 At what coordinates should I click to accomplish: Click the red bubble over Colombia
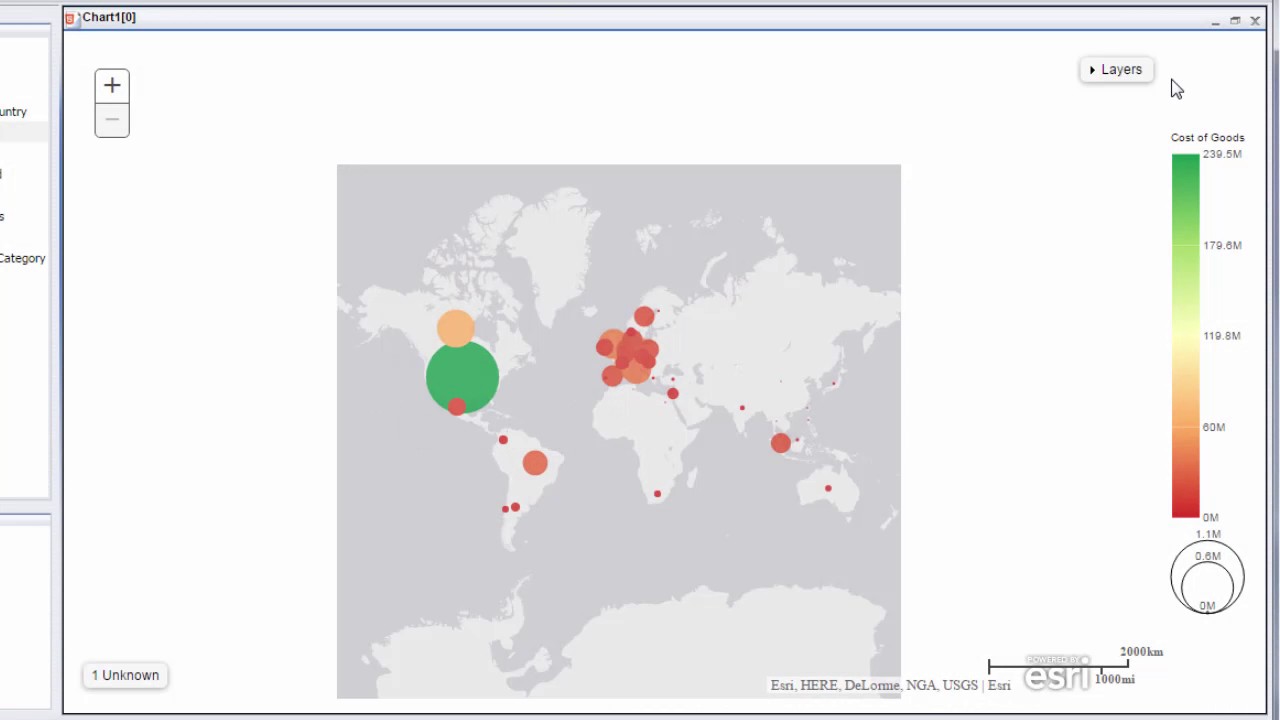click(503, 440)
